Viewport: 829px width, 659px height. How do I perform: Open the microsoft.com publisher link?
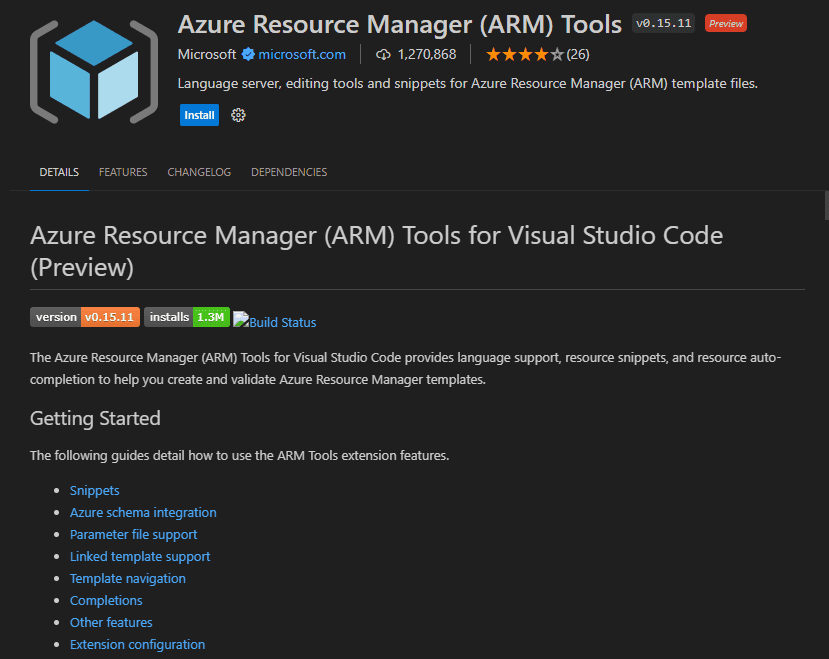tap(302, 54)
